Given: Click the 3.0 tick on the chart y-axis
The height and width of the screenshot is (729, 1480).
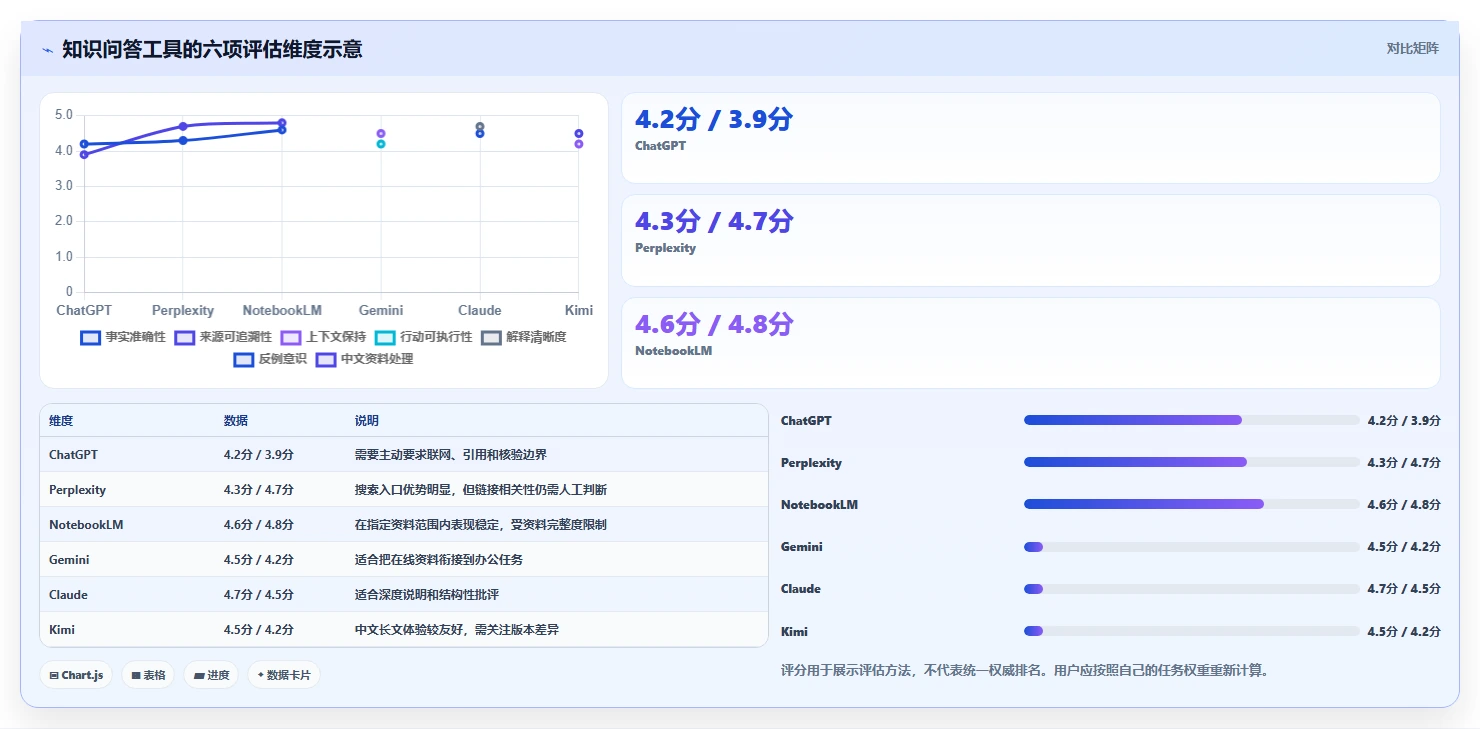Looking at the screenshot, I should [64, 186].
